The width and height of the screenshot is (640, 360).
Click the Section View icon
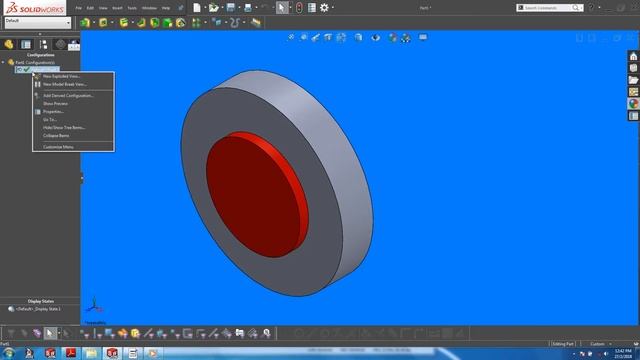coord(328,38)
